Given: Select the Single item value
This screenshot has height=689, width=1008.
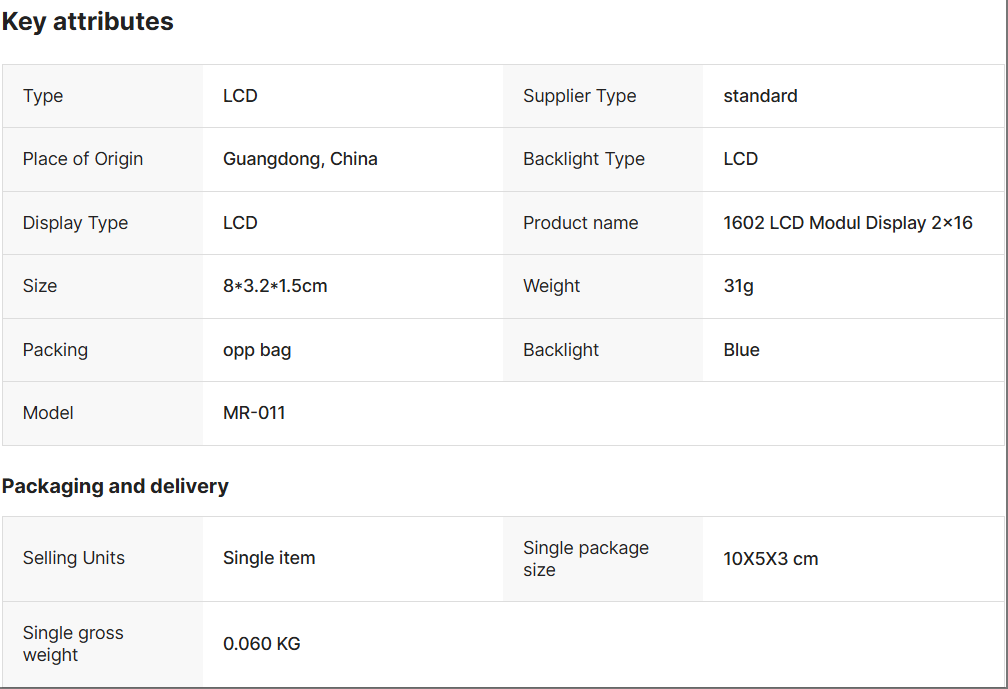Looking at the screenshot, I should [x=269, y=558].
